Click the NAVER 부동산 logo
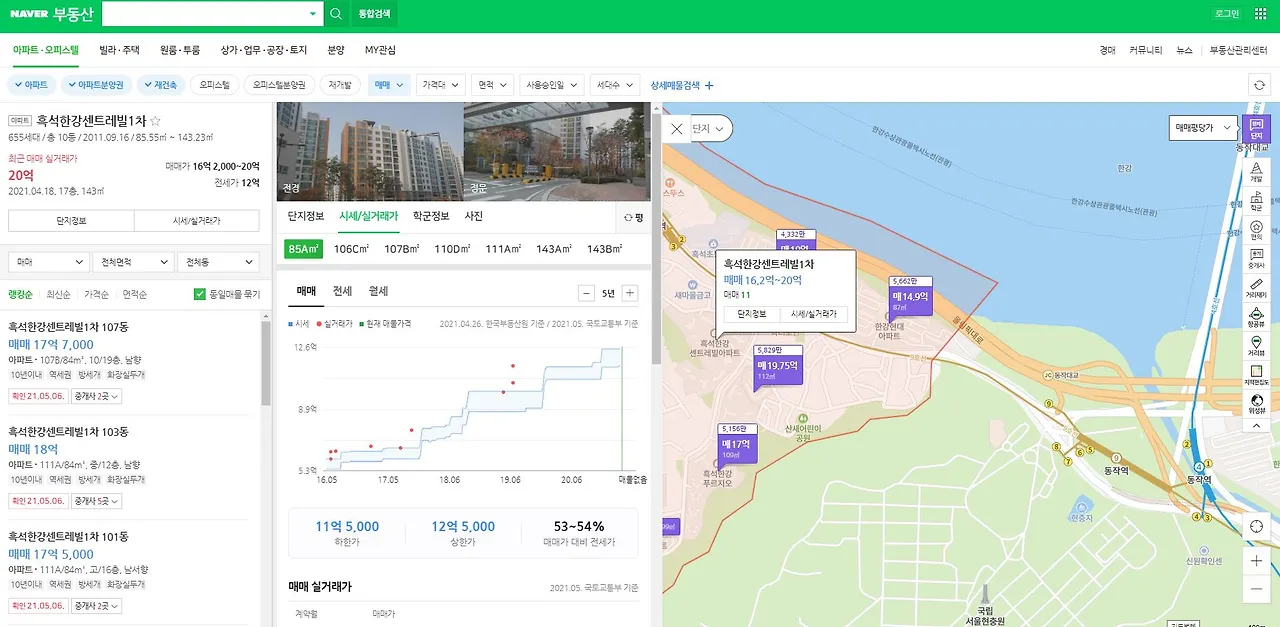This screenshot has height=627, width=1280. pos(51,14)
